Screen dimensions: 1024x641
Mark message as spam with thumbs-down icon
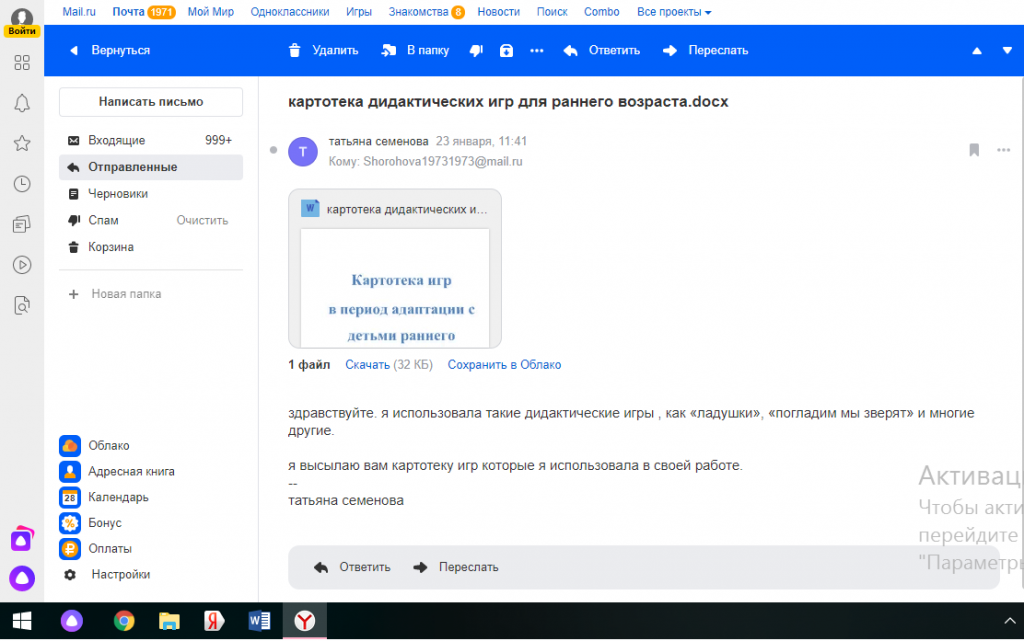476,50
